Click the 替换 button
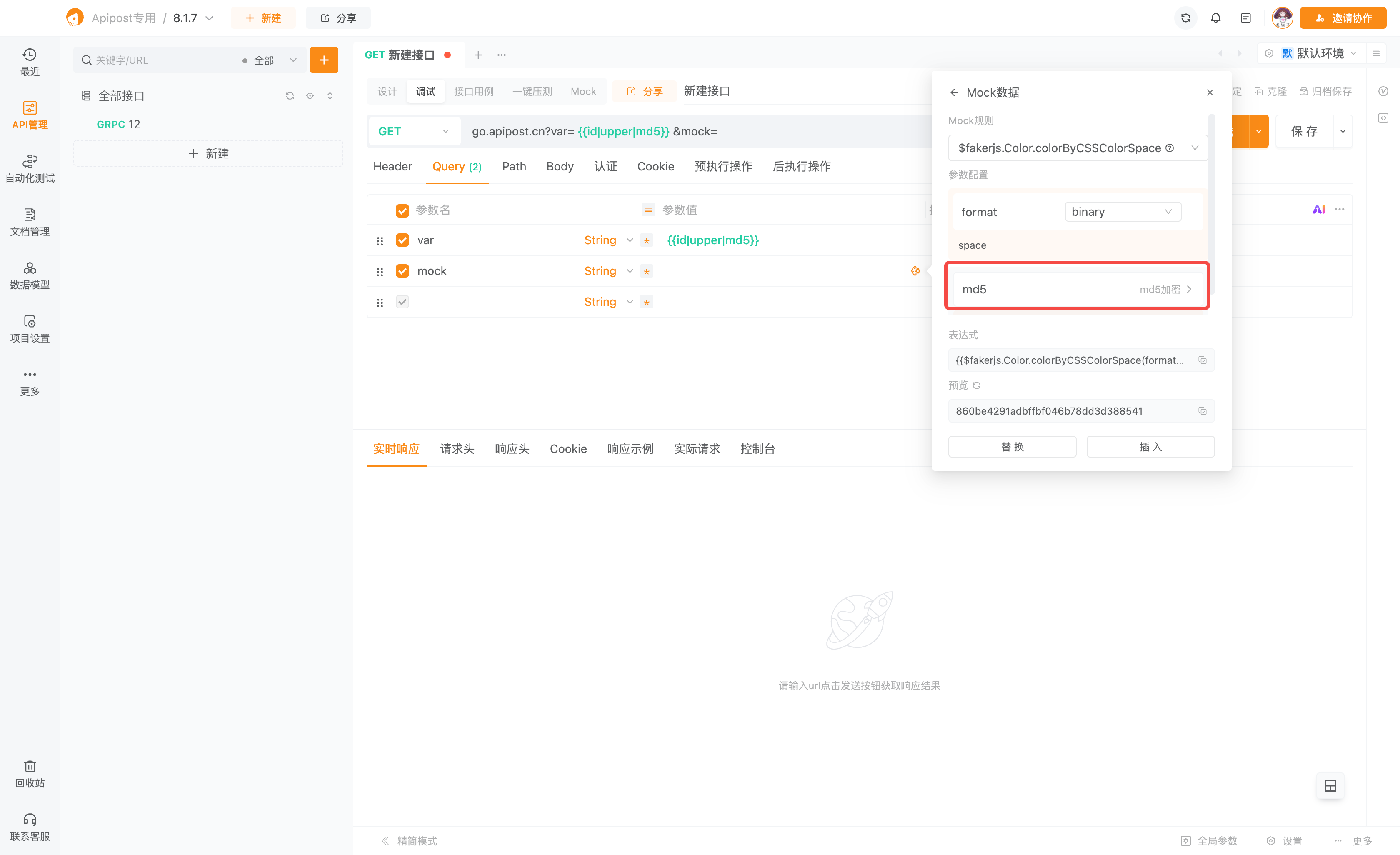The height and width of the screenshot is (855, 1400). (x=1012, y=447)
